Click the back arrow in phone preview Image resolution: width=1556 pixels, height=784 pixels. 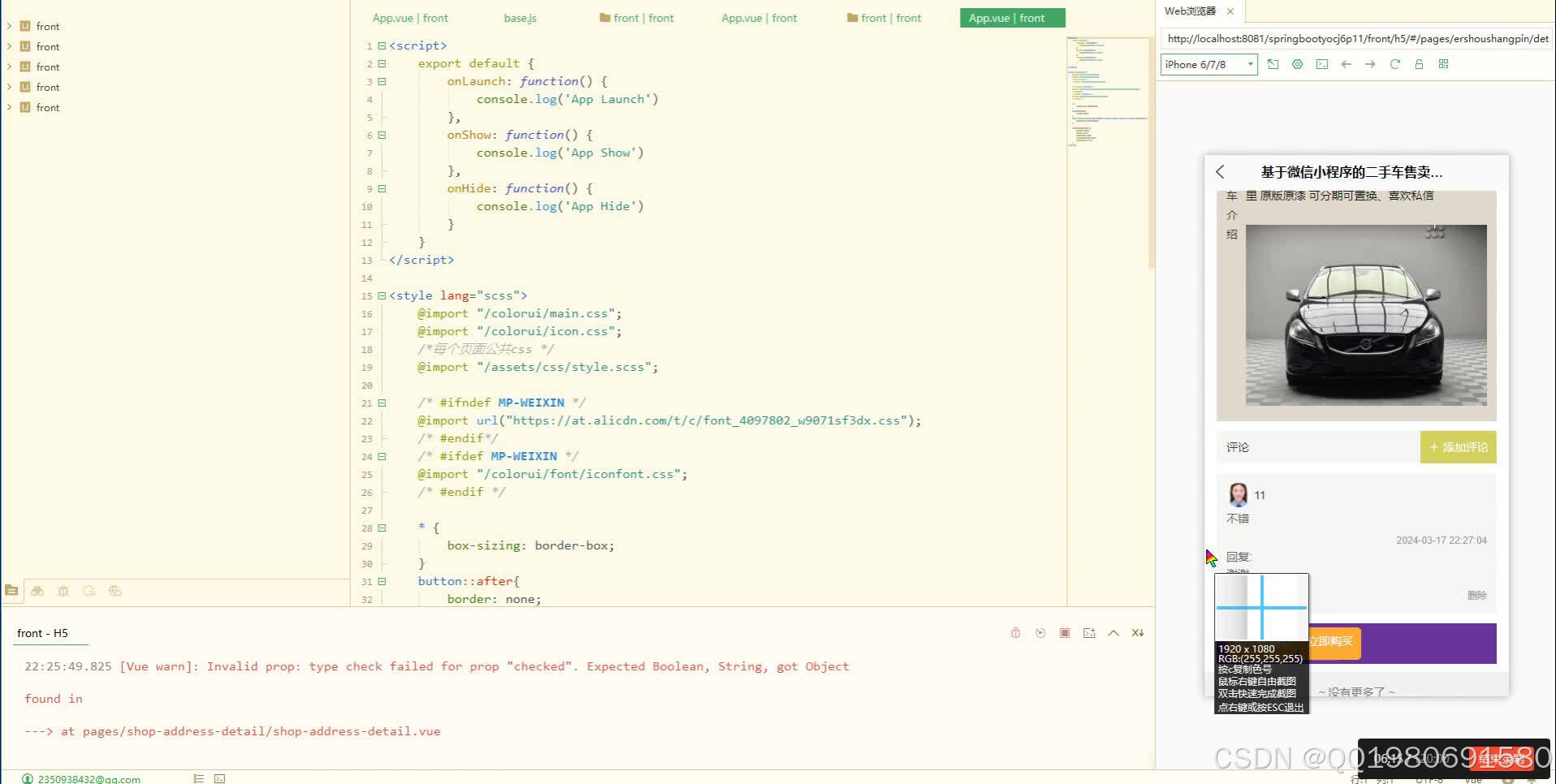click(x=1220, y=172)
